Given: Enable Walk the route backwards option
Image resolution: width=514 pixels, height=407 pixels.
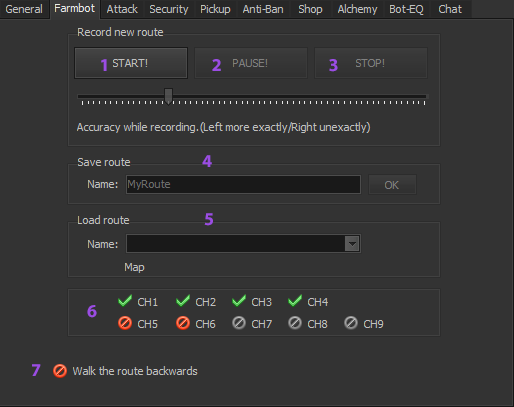Looking at the screenshot, I should [x=60, y=371].
